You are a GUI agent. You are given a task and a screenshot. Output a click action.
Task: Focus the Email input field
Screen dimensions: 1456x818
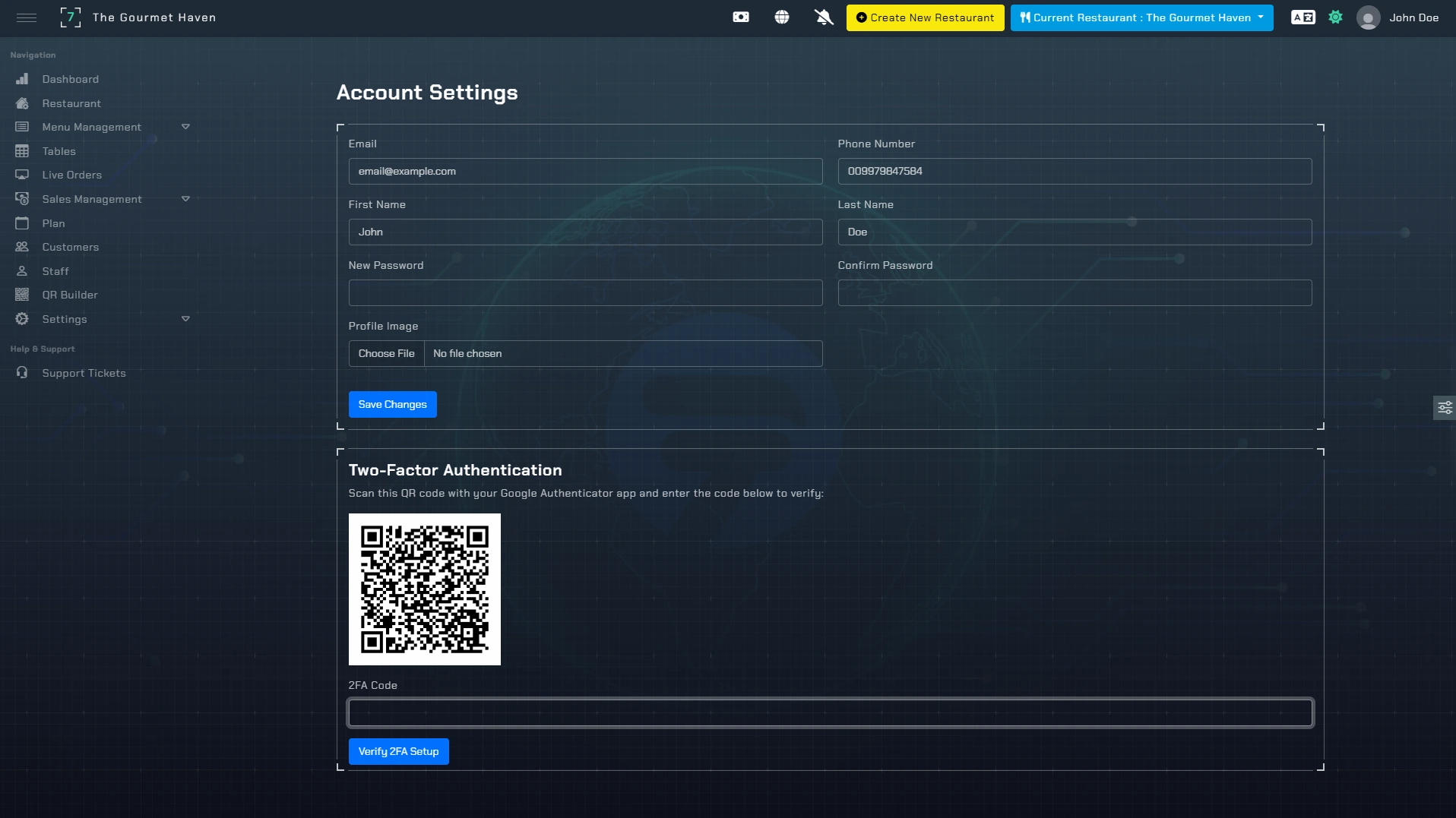point(585,171)
